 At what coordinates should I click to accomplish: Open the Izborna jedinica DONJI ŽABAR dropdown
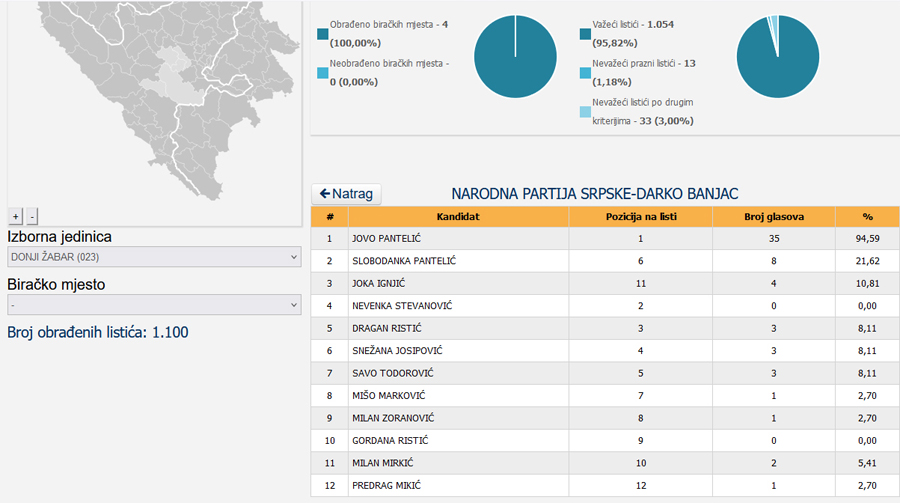[x=154, y=257]
